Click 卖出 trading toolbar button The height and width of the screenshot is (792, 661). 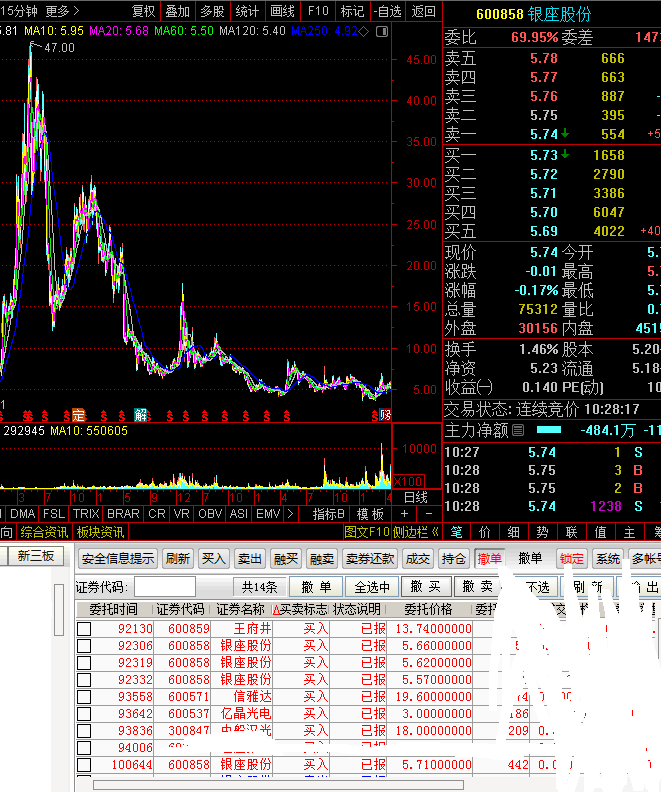click(x=249, y=559)
